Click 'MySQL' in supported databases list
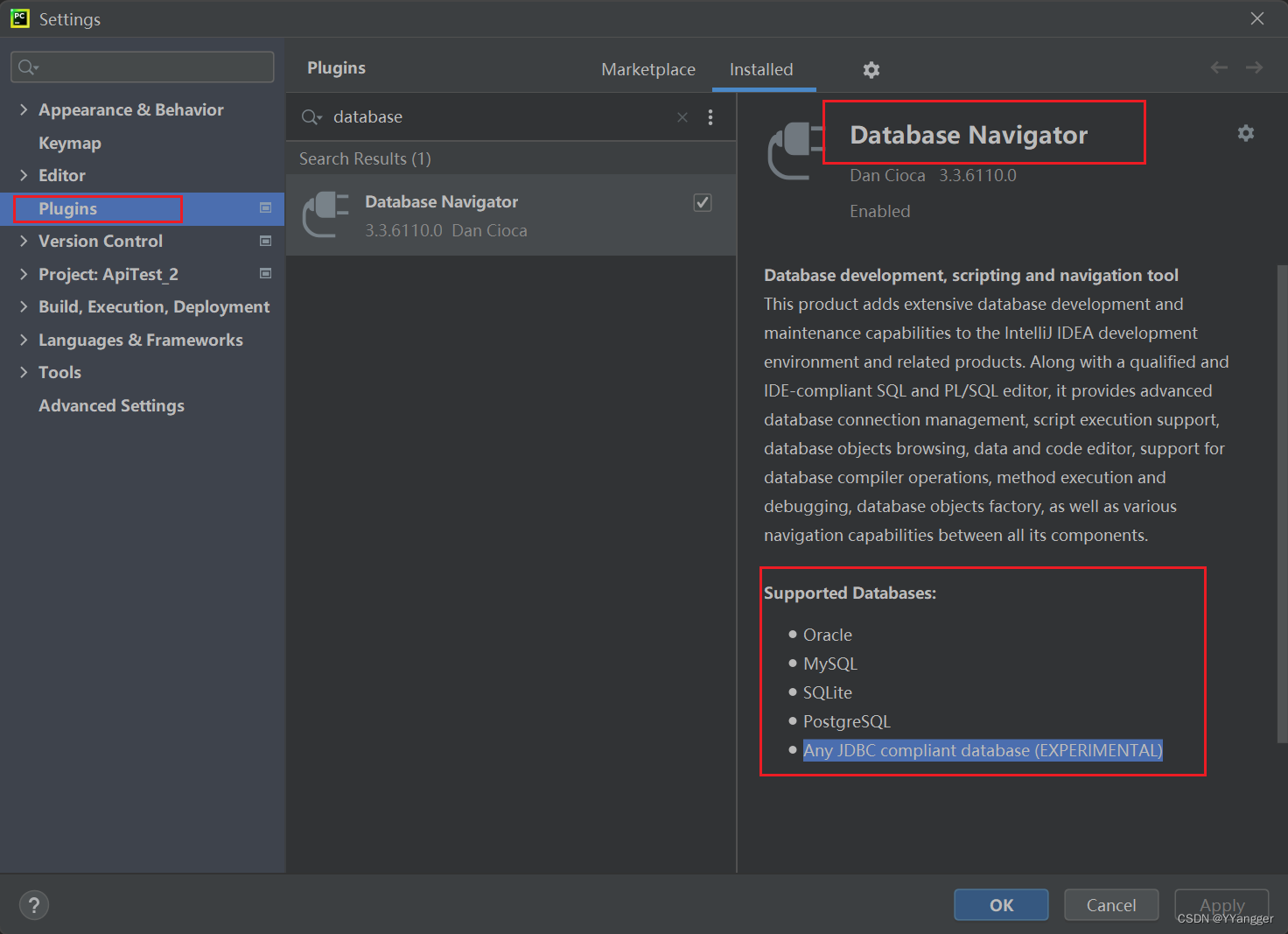Image resolution: width=1288 pixels, height=934 pixels. click(830, 664)
